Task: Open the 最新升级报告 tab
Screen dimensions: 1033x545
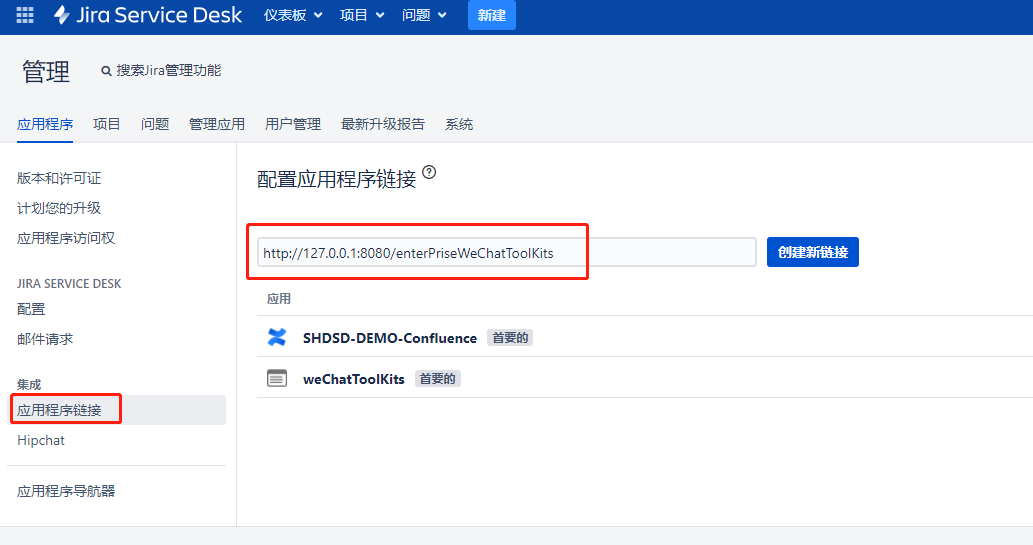Action: coord(383,124)
